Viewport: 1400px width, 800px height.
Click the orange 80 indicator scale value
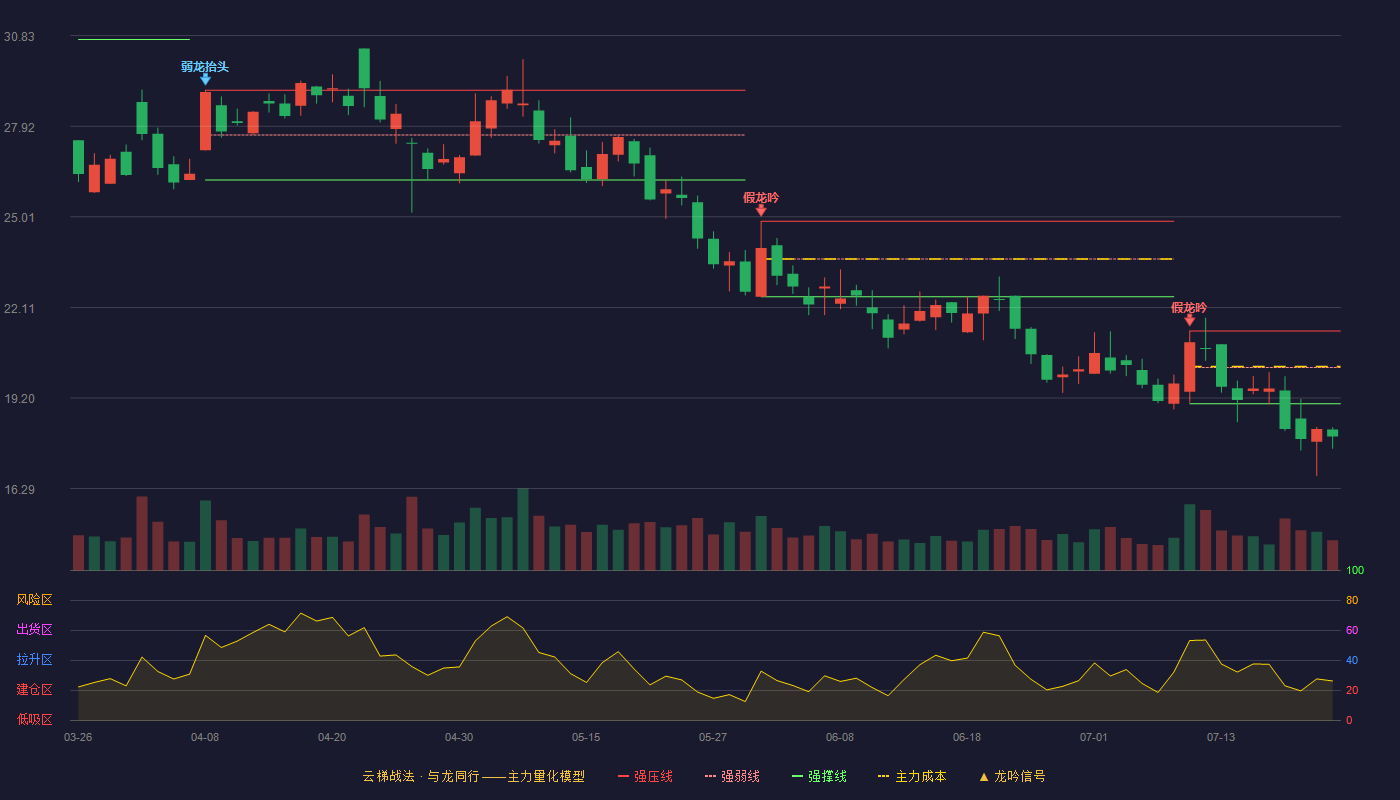[1352, 600]
